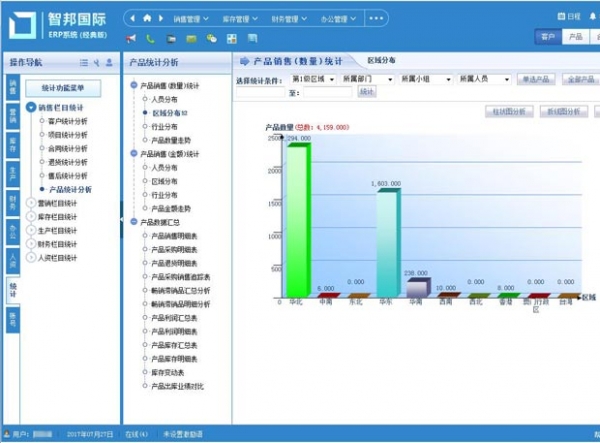Click the list icon in 操作导航 header

pyautogui.click(x=84, y=62)
